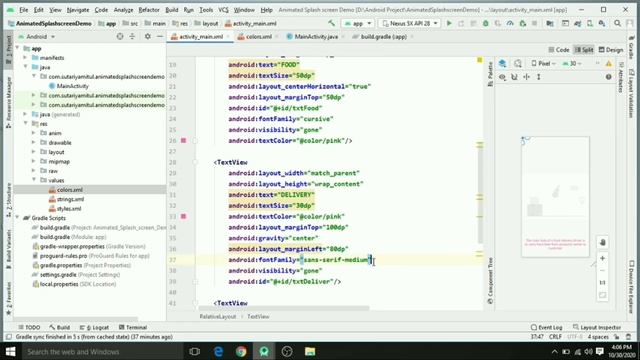Screen dimensions: 640x360
Task: Switch editor to Code view mode
Action: [559, 50]
